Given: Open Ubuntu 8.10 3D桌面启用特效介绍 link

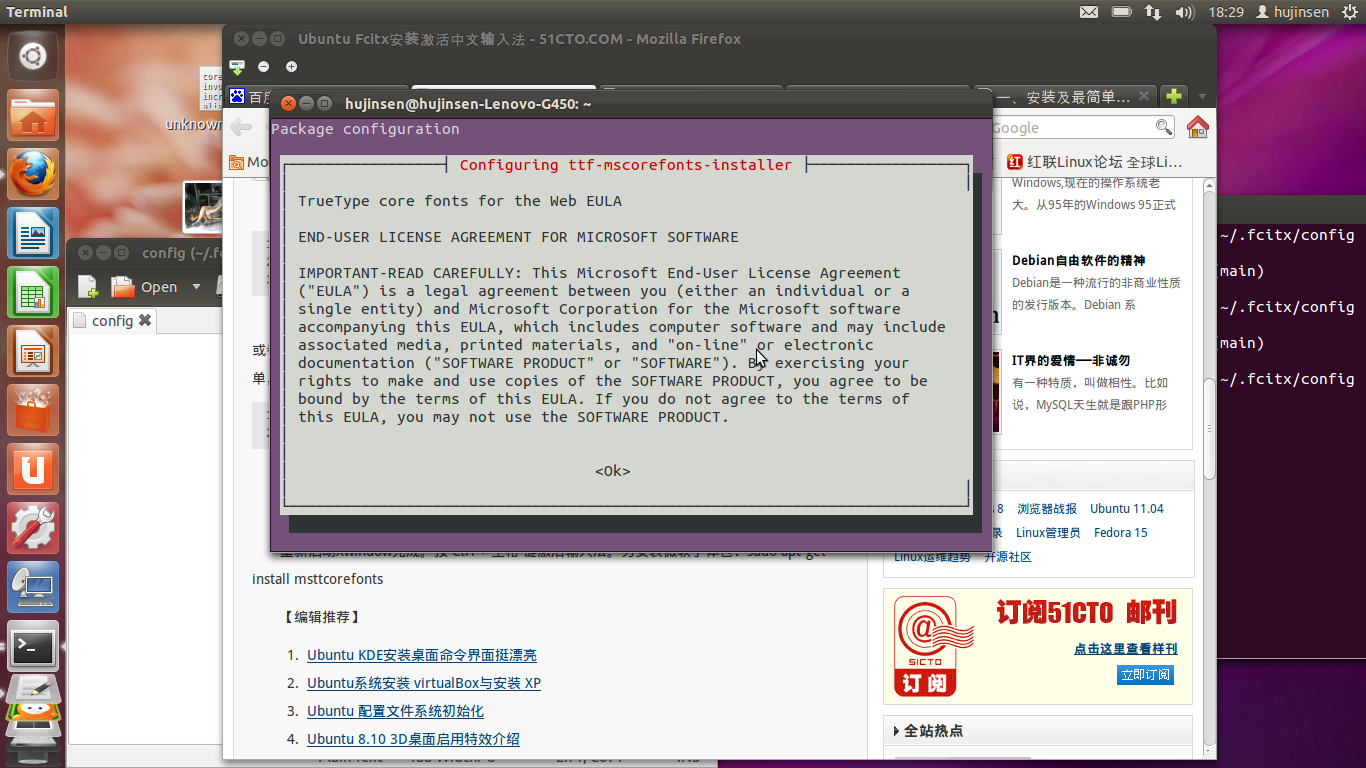Looking at the screenshot, I should tap(413, 739).
